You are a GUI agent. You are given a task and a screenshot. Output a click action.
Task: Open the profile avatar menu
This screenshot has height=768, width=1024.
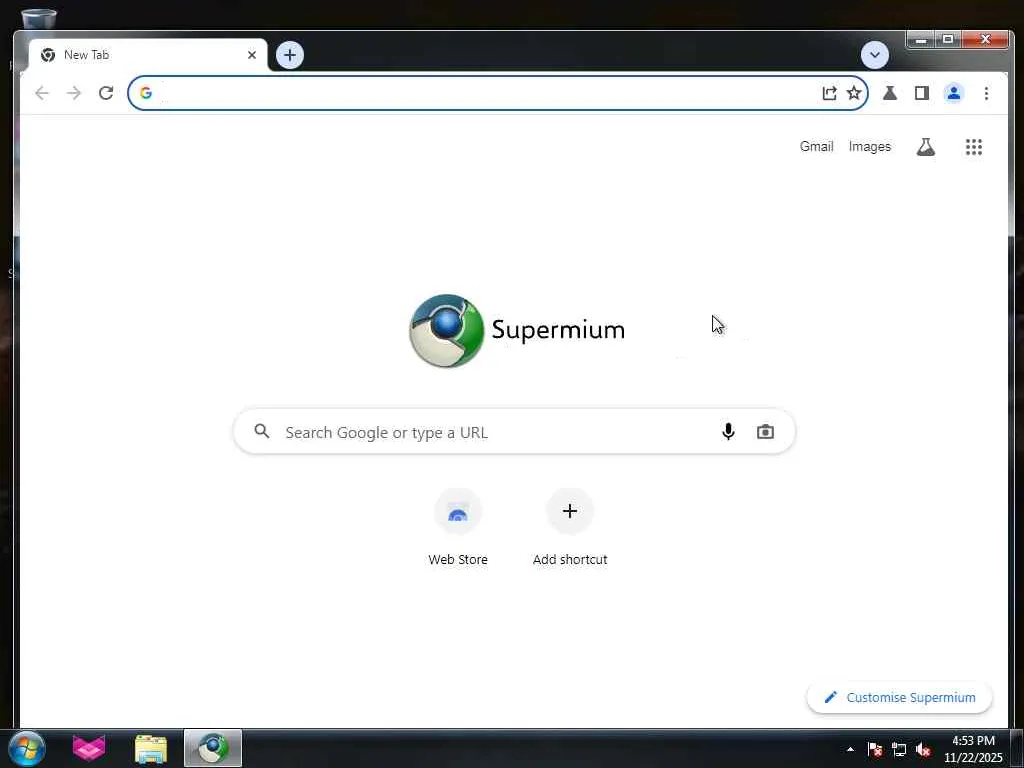pos(953,93)
